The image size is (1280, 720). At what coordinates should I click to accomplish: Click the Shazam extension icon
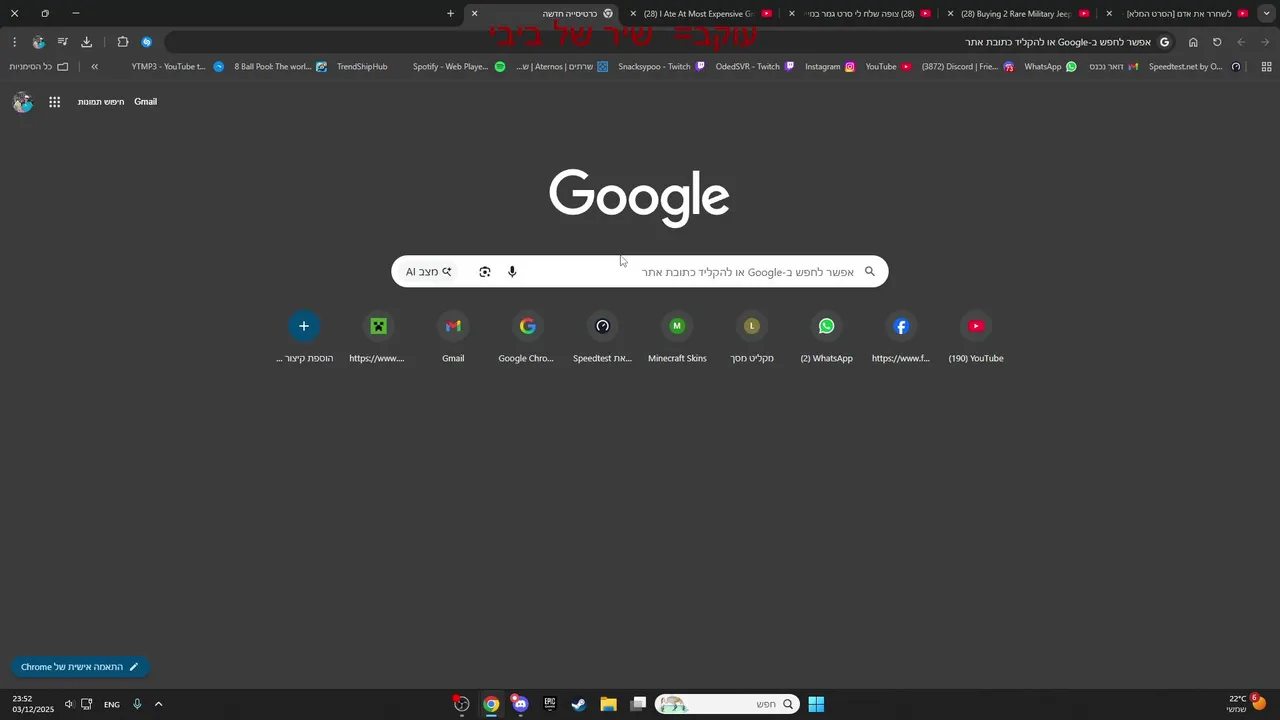pos(147,42)
